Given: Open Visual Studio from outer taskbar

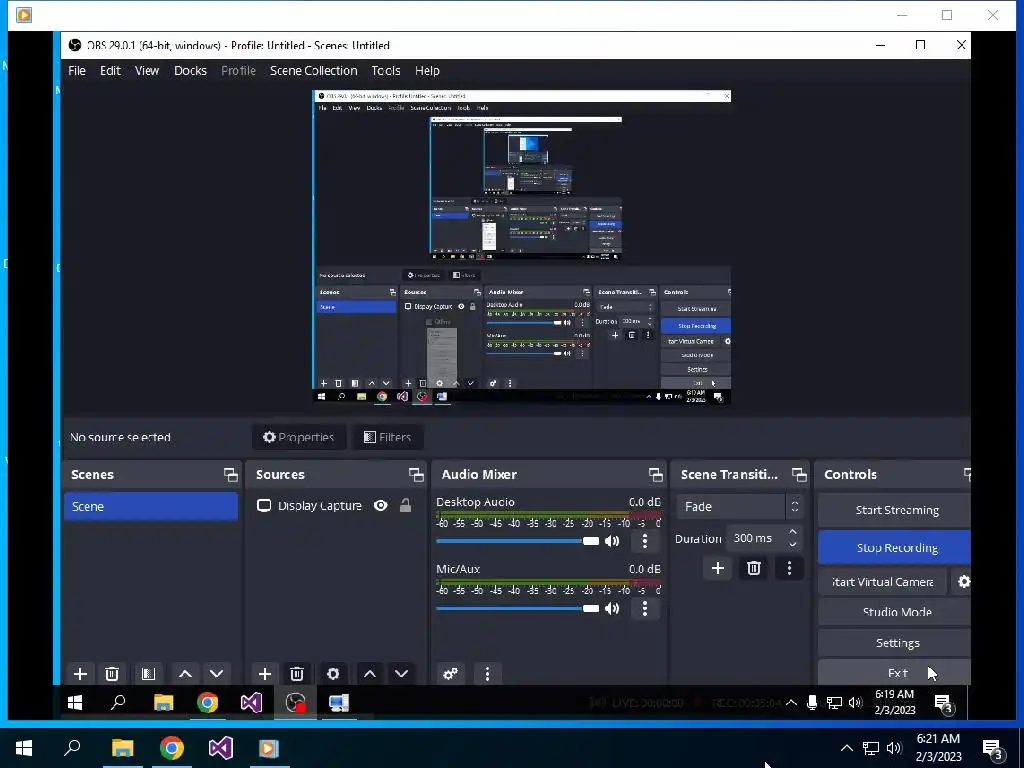Looking at the screenshot, I should [x=221, y=748].
